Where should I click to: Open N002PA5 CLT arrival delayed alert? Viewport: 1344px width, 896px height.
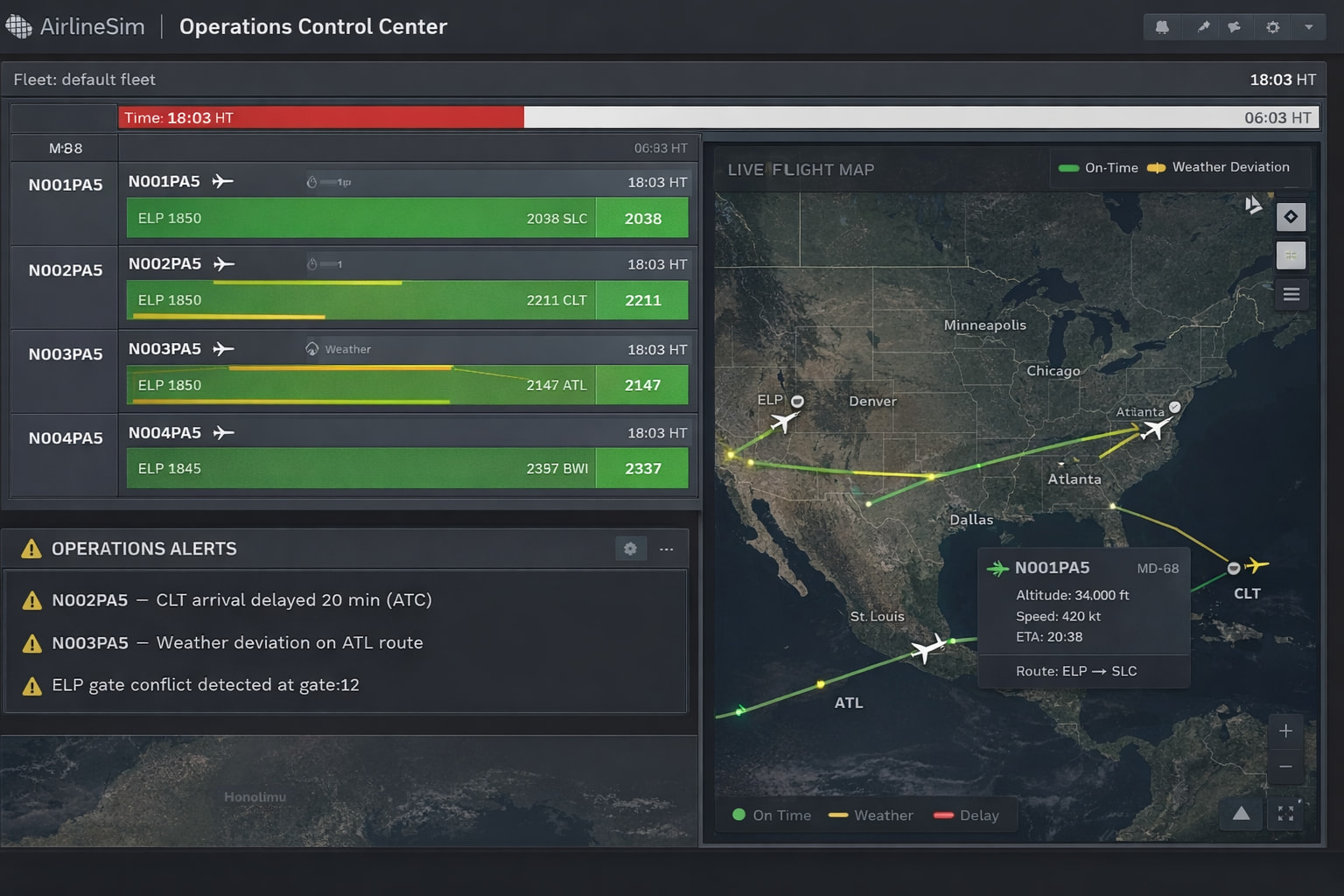click(241, 600)
